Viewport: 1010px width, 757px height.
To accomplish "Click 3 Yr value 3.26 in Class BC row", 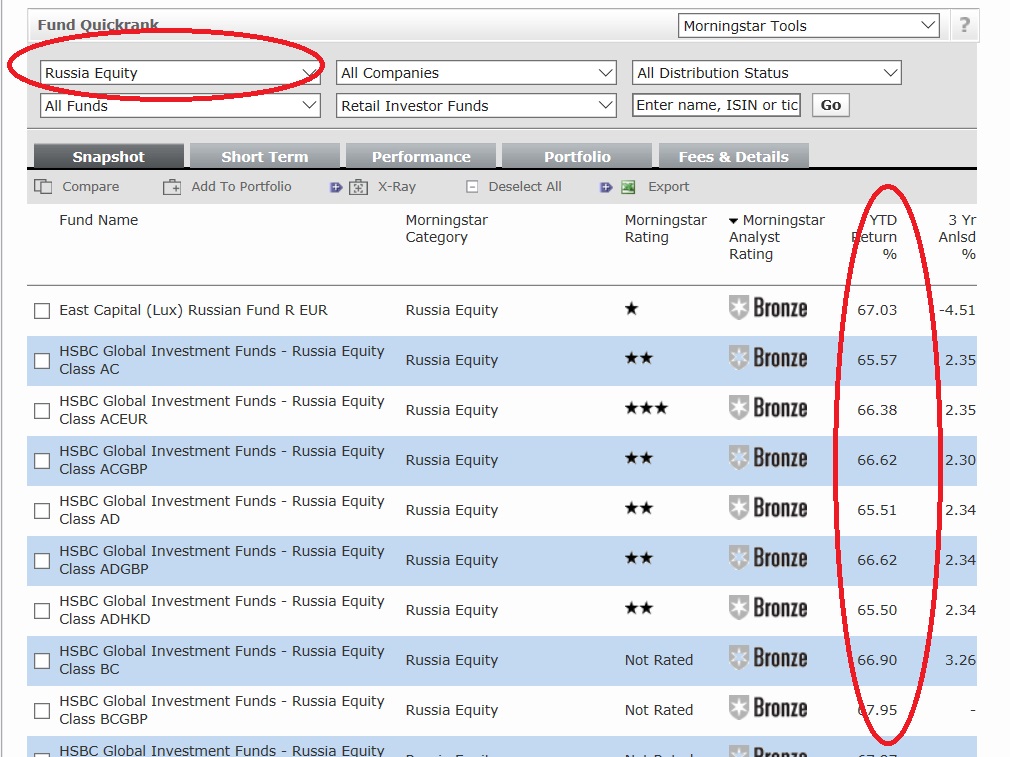I will coord(960,660).
